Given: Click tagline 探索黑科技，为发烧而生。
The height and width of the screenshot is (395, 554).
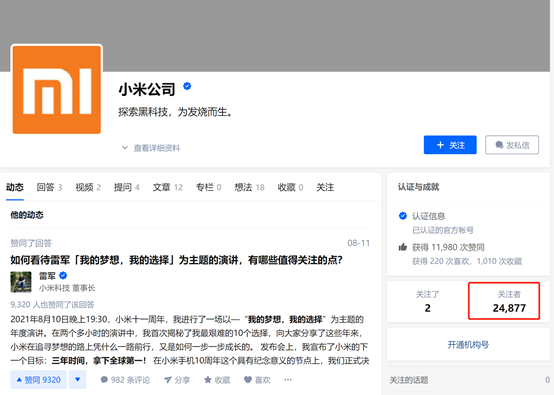Looking at the screenshot, I should [176, 112].
